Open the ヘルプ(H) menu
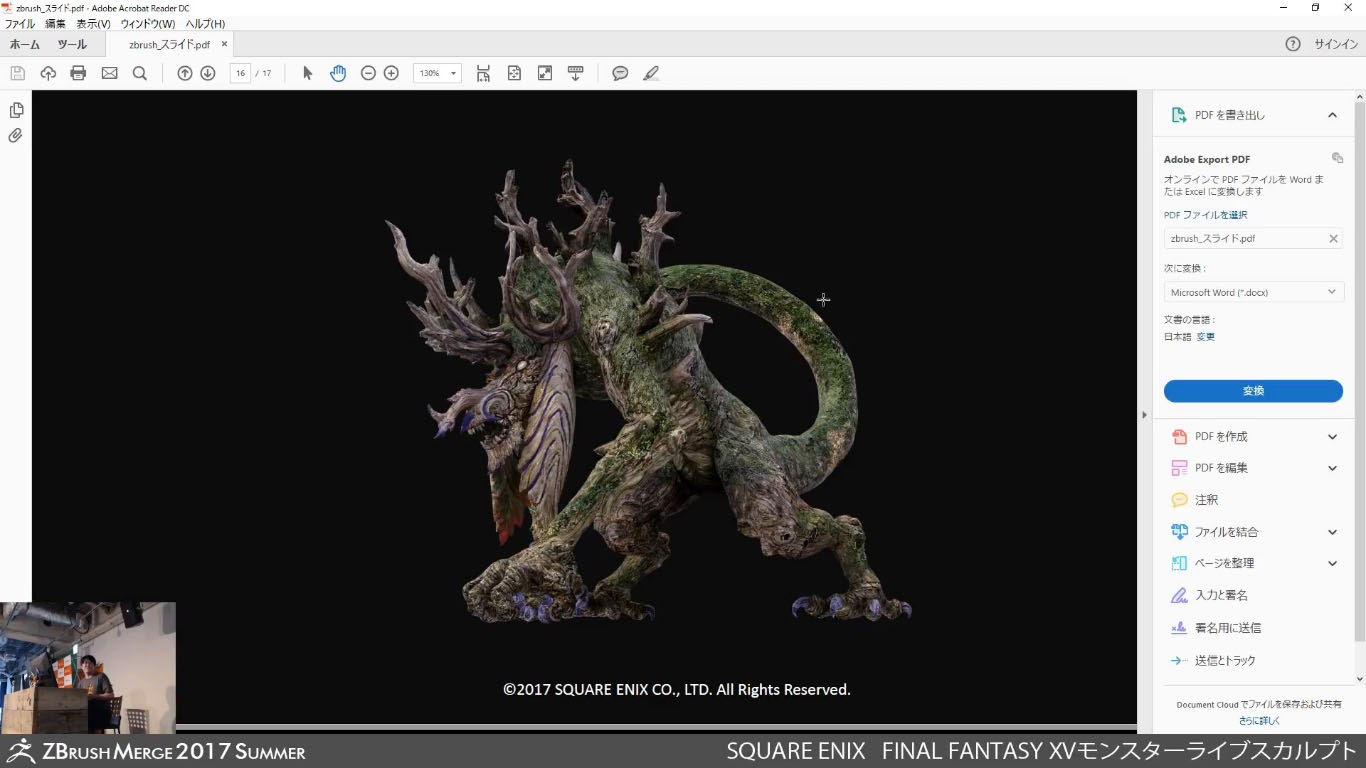Viewport: 1366px width, 768px height. (205, 23)
